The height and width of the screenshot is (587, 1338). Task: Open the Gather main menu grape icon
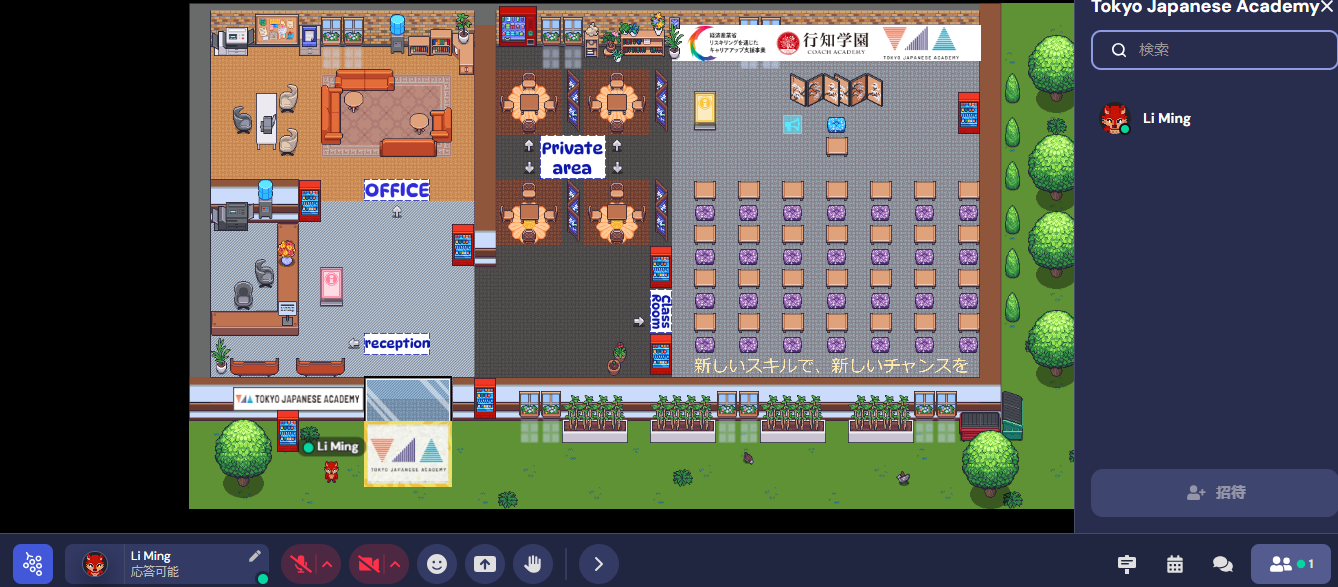33,564
